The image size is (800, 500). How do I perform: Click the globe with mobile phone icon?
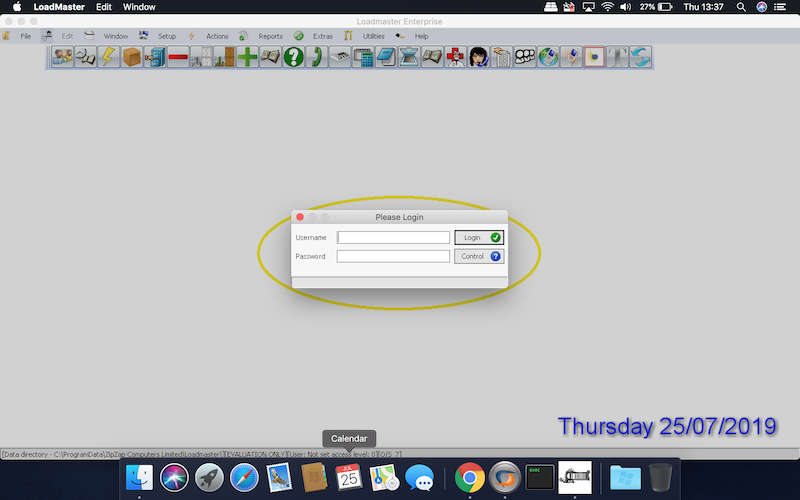548,57
